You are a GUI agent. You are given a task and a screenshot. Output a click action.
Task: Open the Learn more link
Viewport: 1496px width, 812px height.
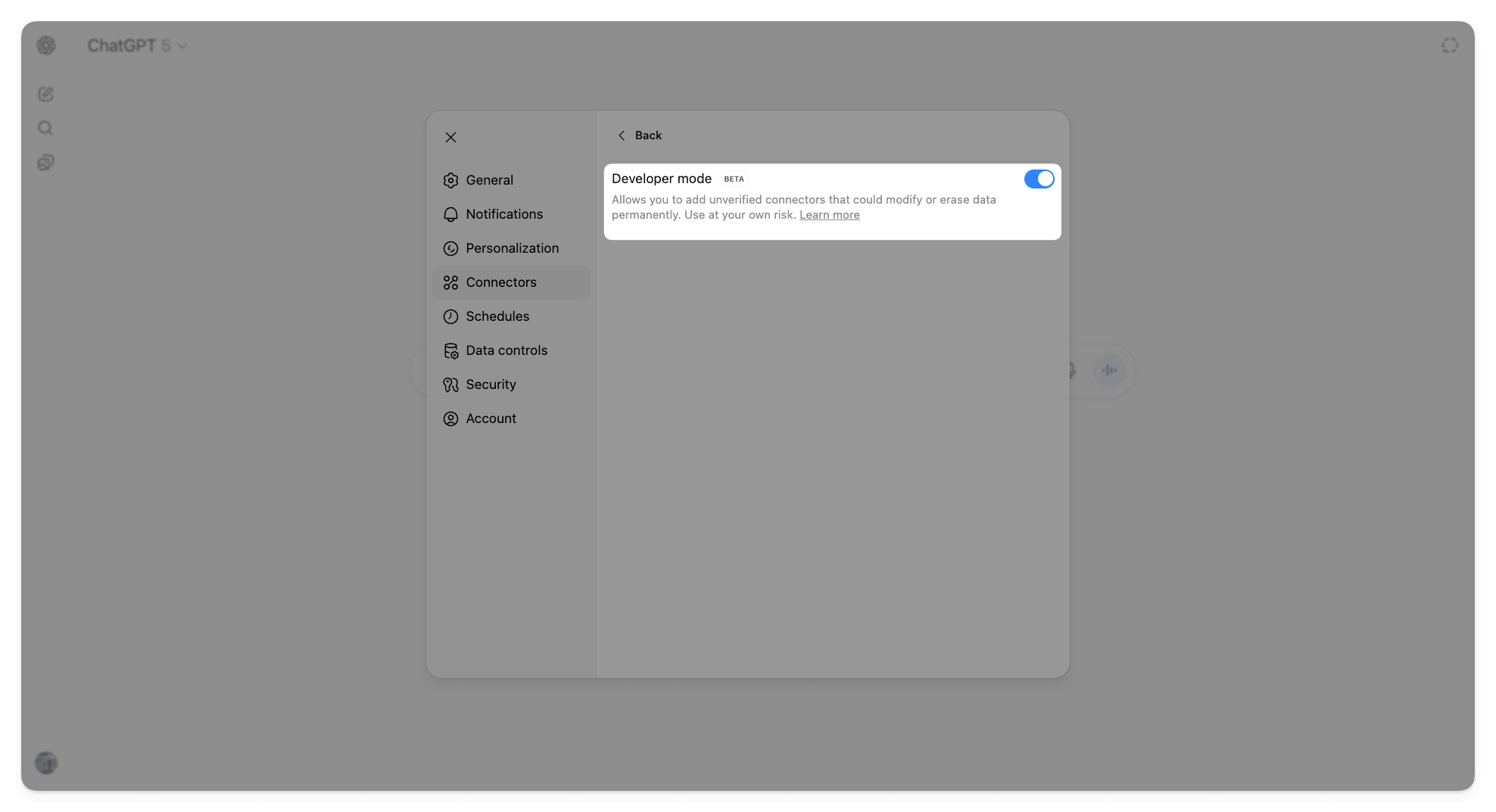pyautogui.click(x=829, y=215)
